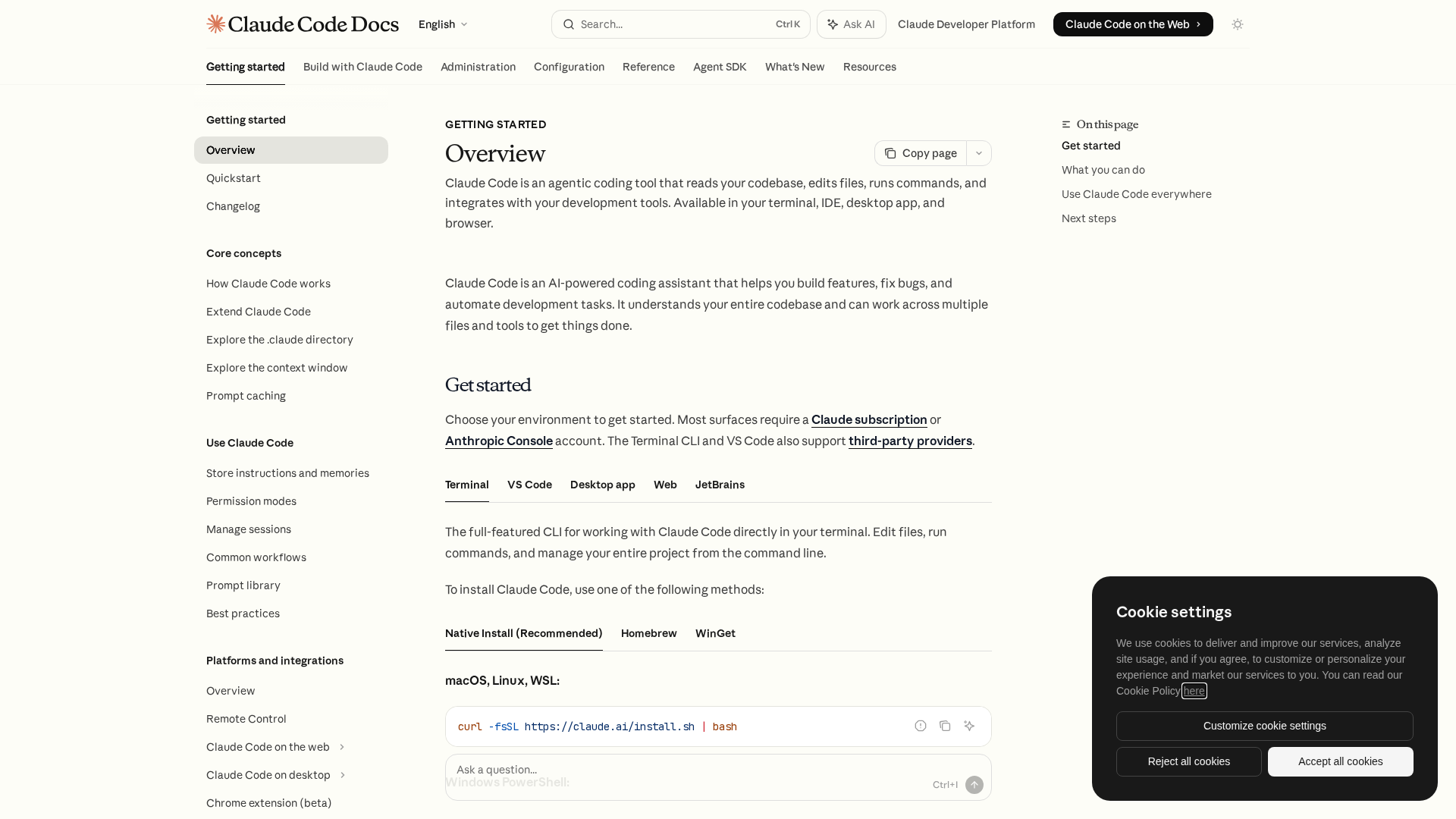Open Store instructions and memories page
Image resolution: width=1456 pixels, height=819 pixels.
(291, 473)
